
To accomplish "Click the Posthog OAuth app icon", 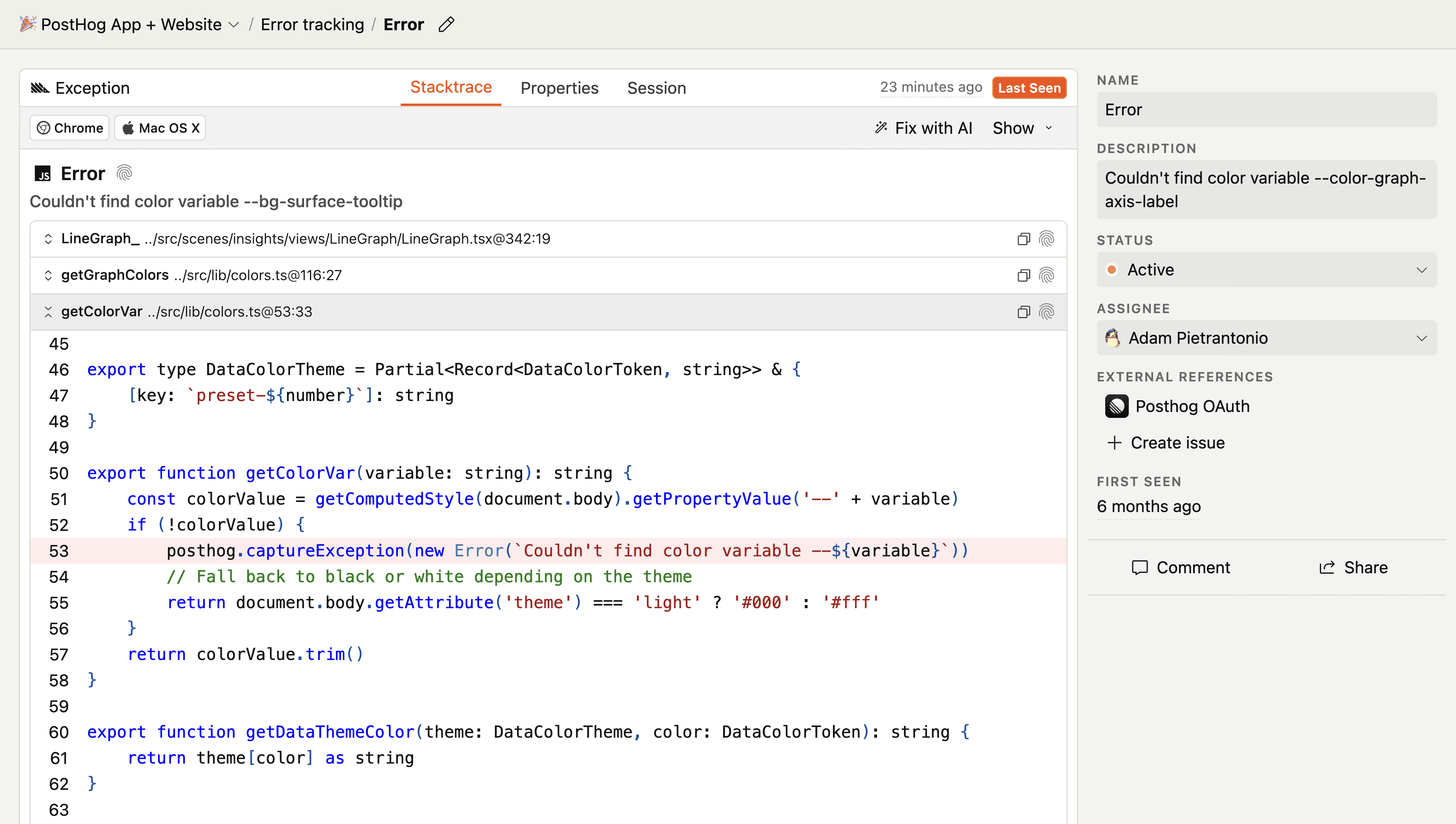I will (1117, 407).
